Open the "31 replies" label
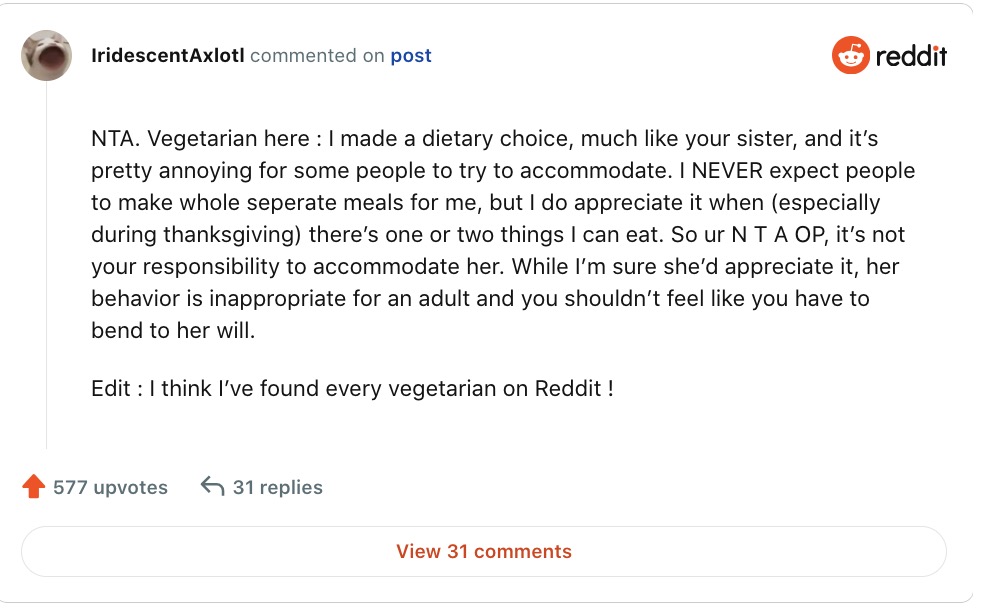The width and height of the screenshot is (986, 608). (277, 488)
